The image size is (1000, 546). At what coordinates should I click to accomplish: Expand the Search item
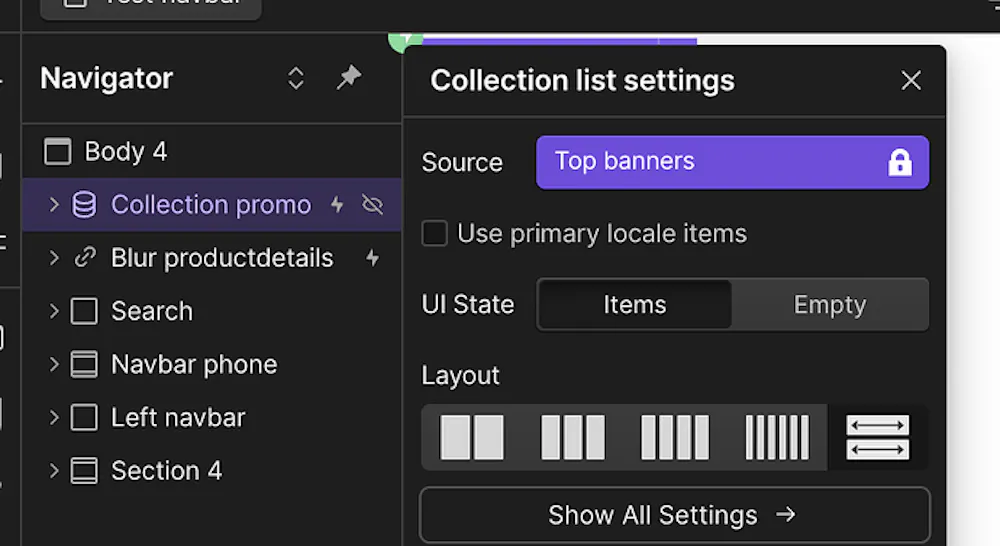tap(54, 311)
